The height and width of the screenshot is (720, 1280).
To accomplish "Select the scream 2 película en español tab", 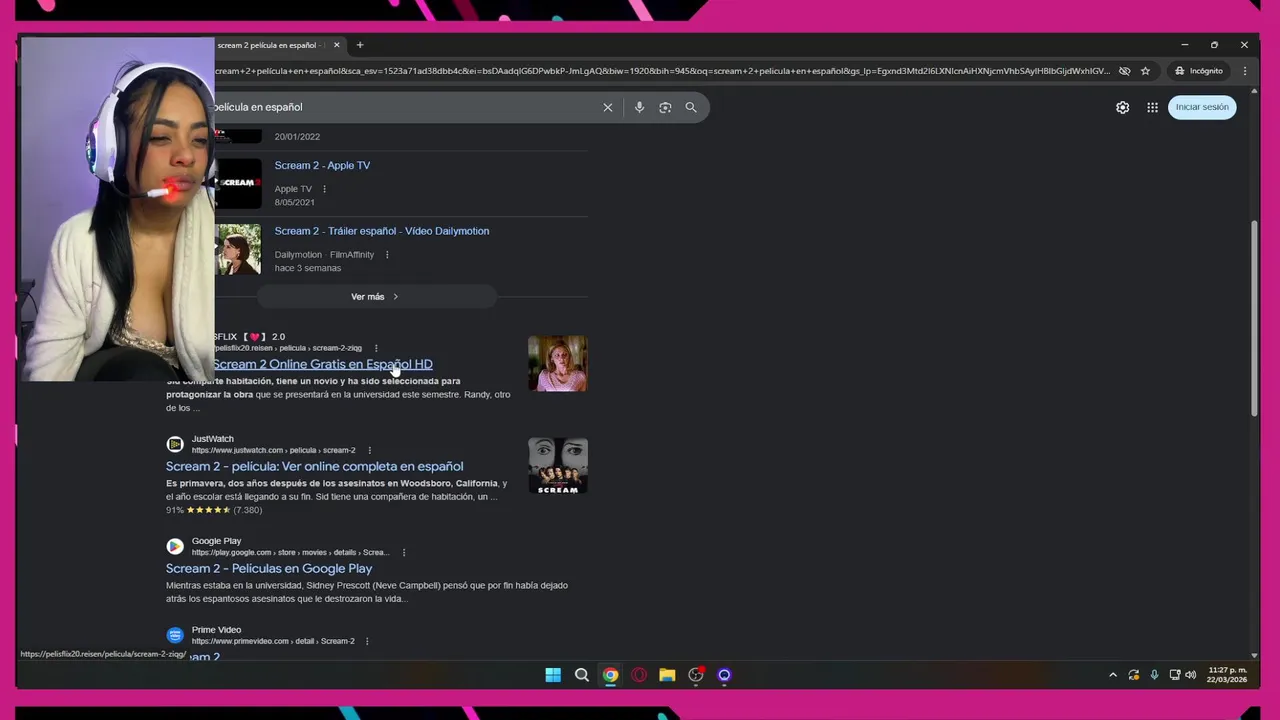I will [268, 45].
